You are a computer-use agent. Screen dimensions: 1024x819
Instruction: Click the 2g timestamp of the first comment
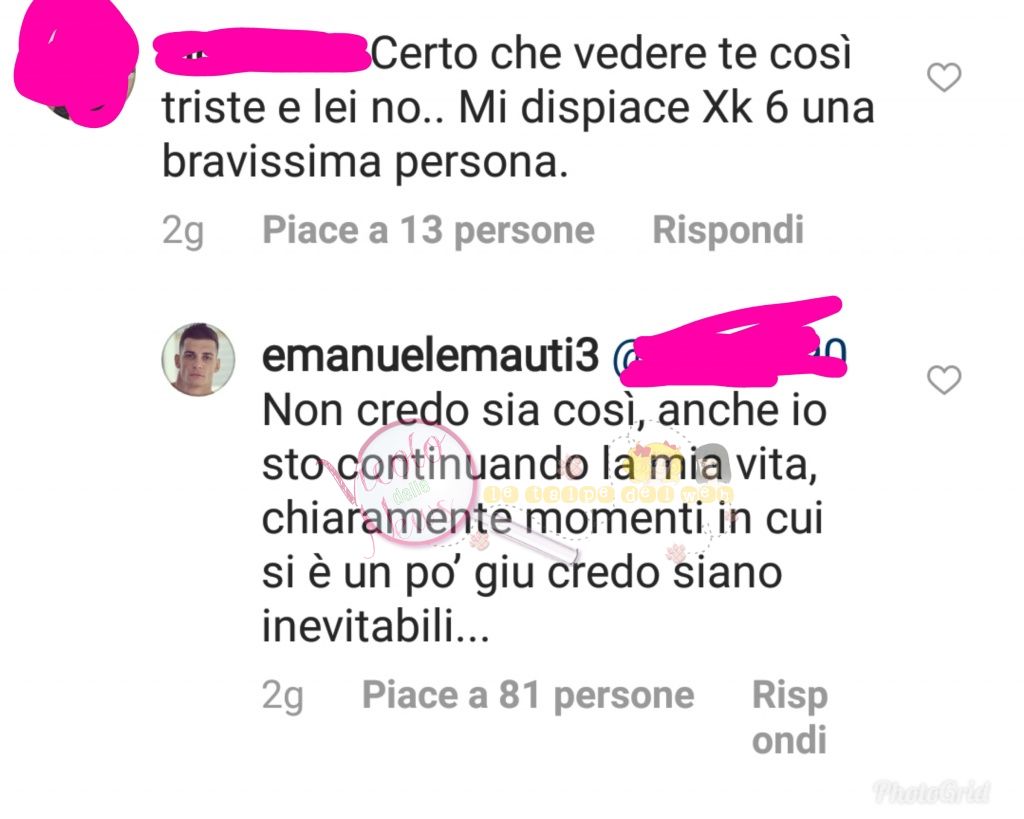coord(183,231)
